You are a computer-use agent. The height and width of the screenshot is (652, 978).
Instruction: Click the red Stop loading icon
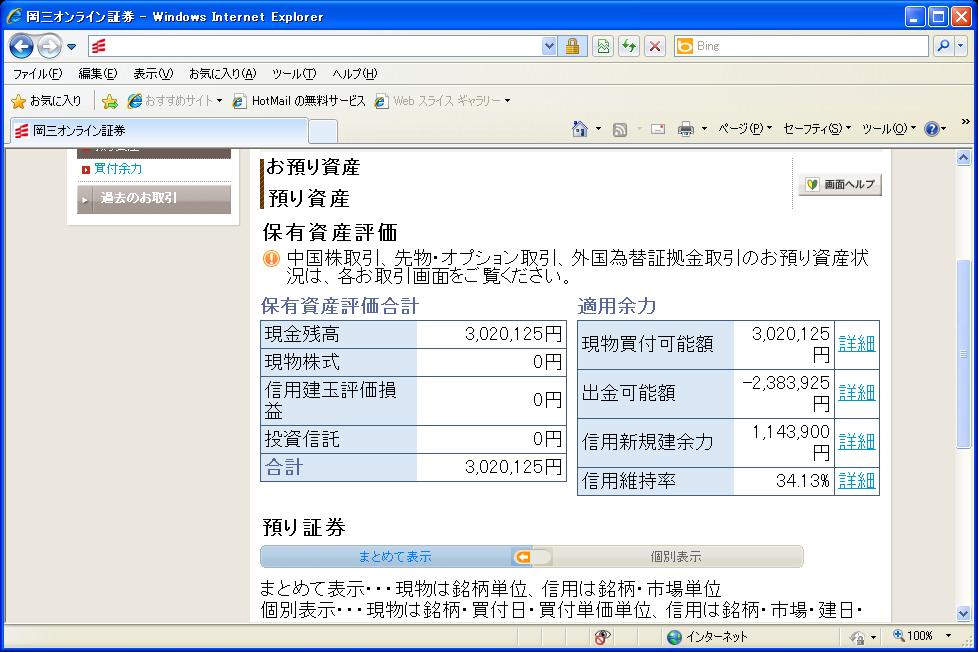[655, 46]
